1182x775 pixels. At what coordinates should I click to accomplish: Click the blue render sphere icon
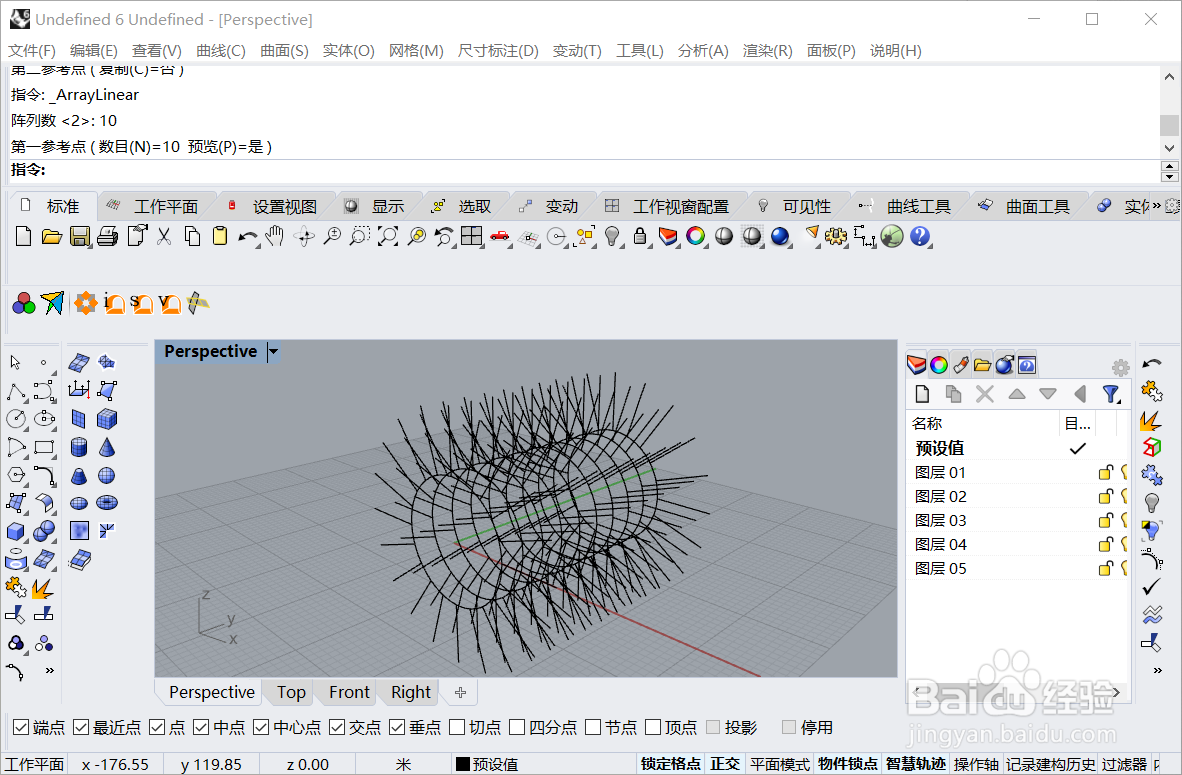[x=779, y=237]
